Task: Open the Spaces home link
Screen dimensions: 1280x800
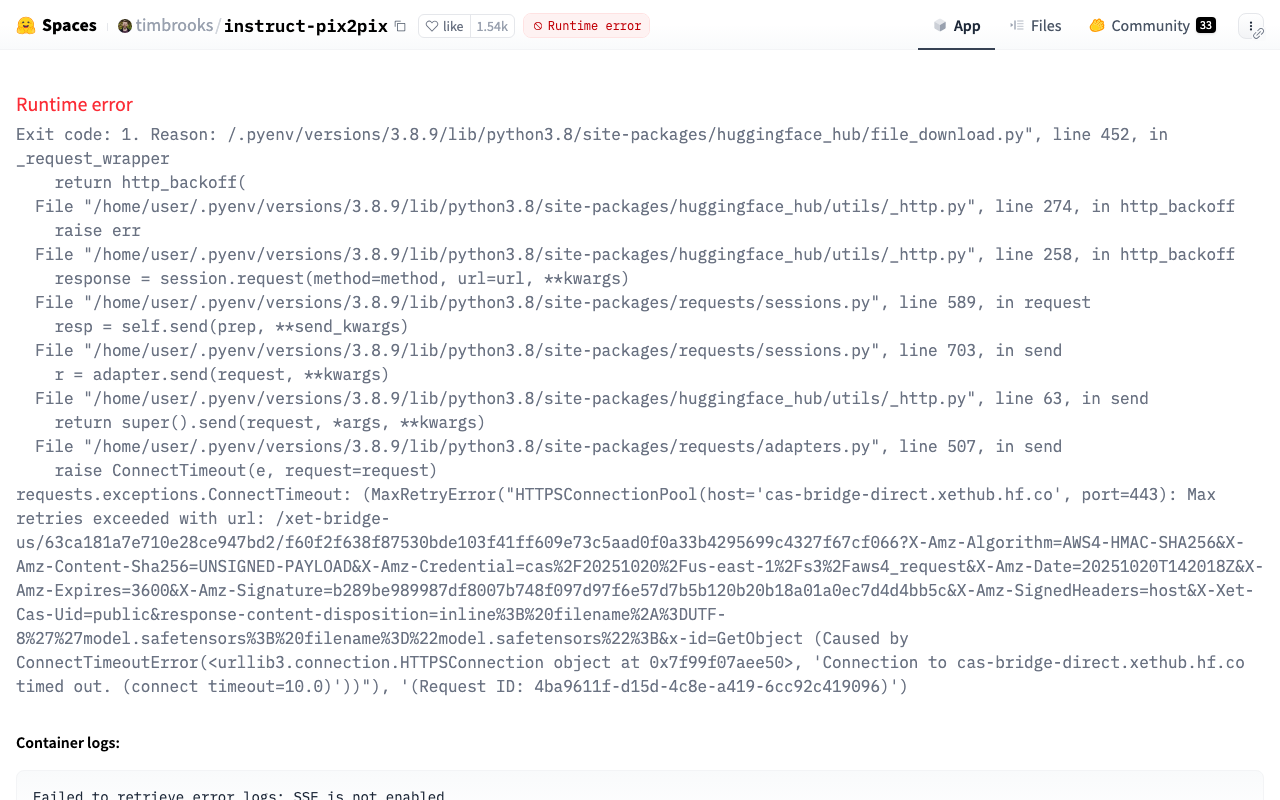Action: coord(69,26)
